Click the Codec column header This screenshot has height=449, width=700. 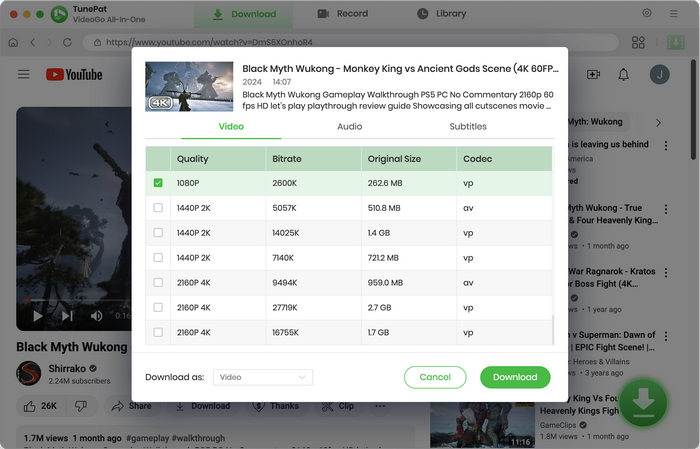tap(504, 159)
